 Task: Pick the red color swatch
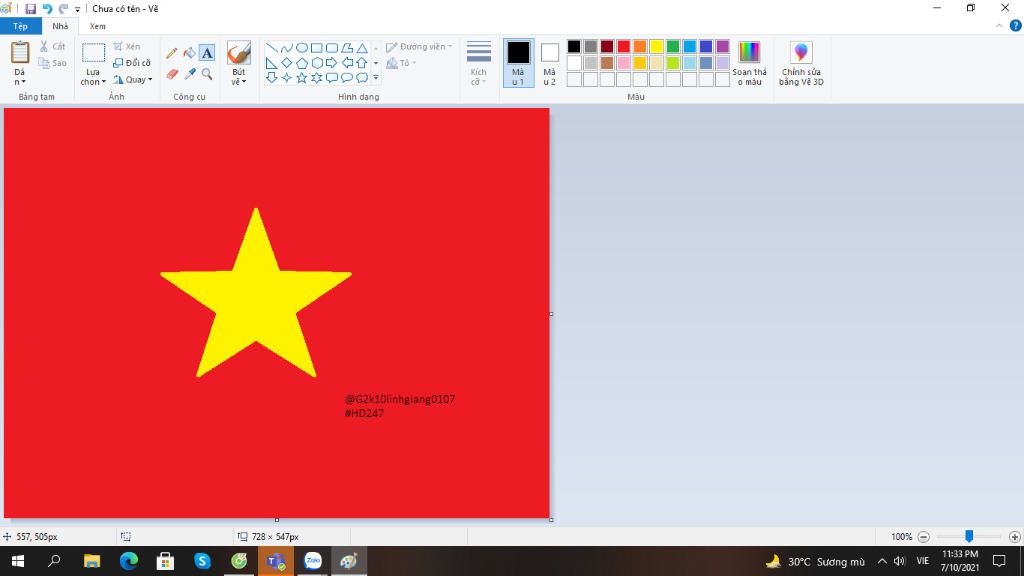pyautogui.click(x=624, y=46)
